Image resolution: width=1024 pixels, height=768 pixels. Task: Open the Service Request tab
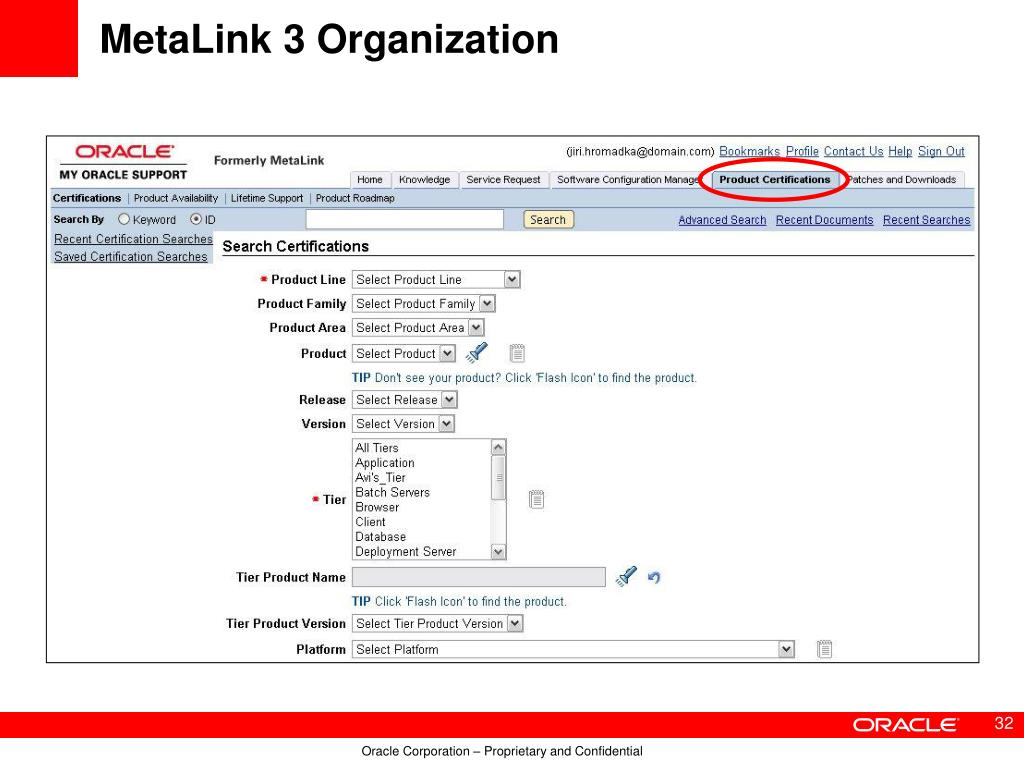tap(504, 180)
